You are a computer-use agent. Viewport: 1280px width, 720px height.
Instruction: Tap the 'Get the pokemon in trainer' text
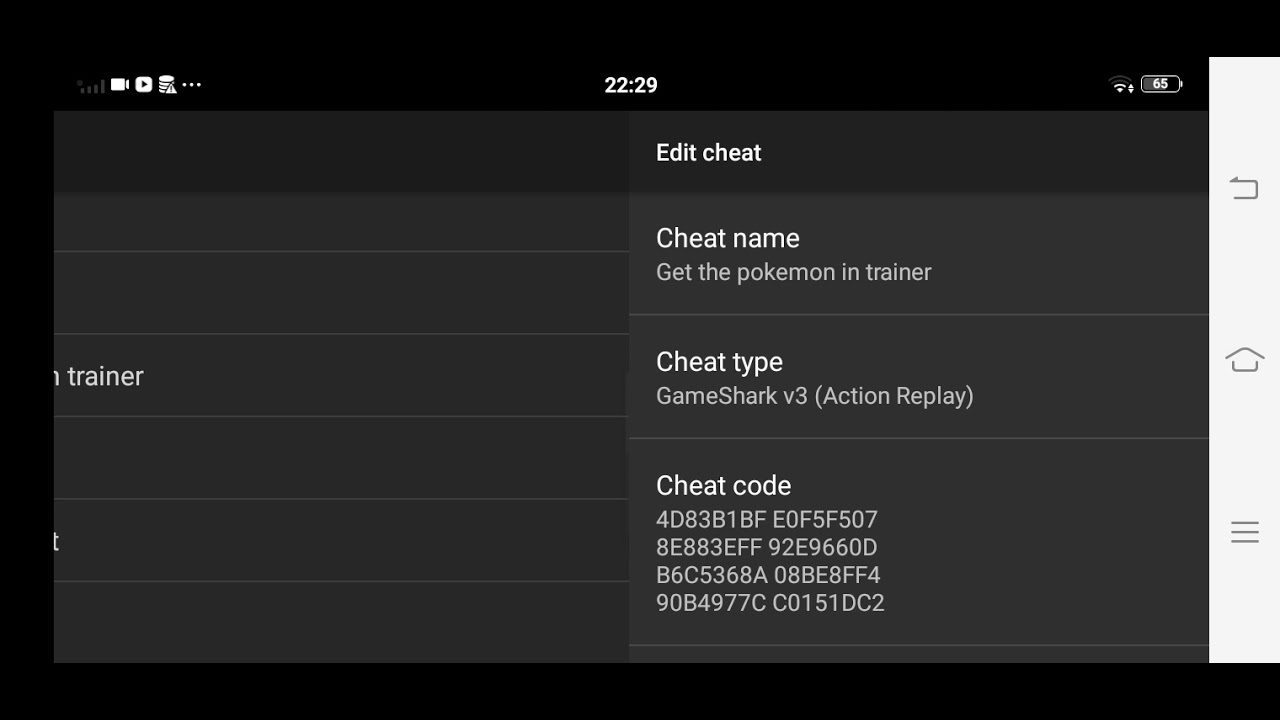[793, 272]
